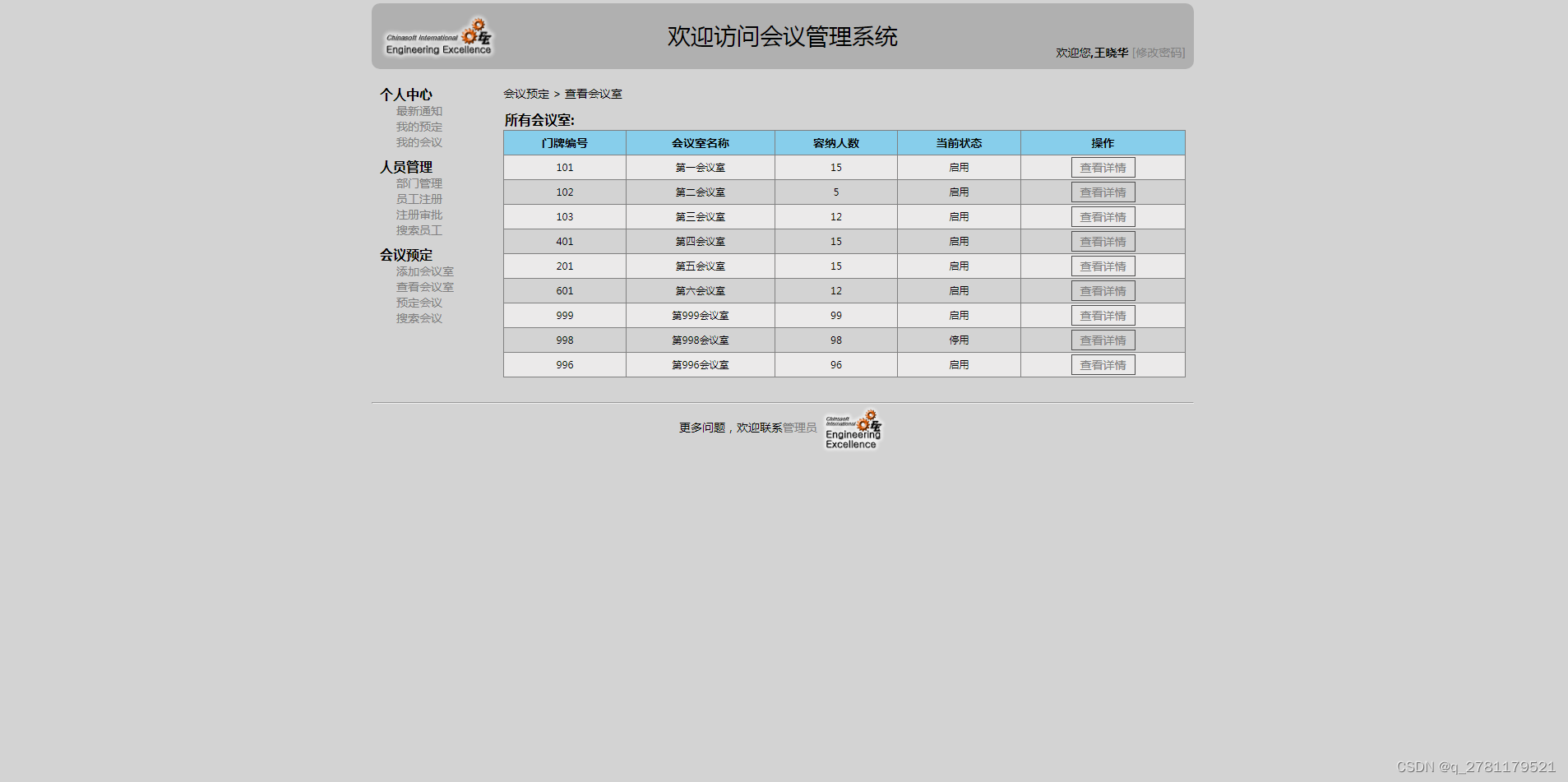The width and height of the screenshot is (1568, 782).
Task: Click the 人员管理 section heading
Action: (x=406, y=167)
